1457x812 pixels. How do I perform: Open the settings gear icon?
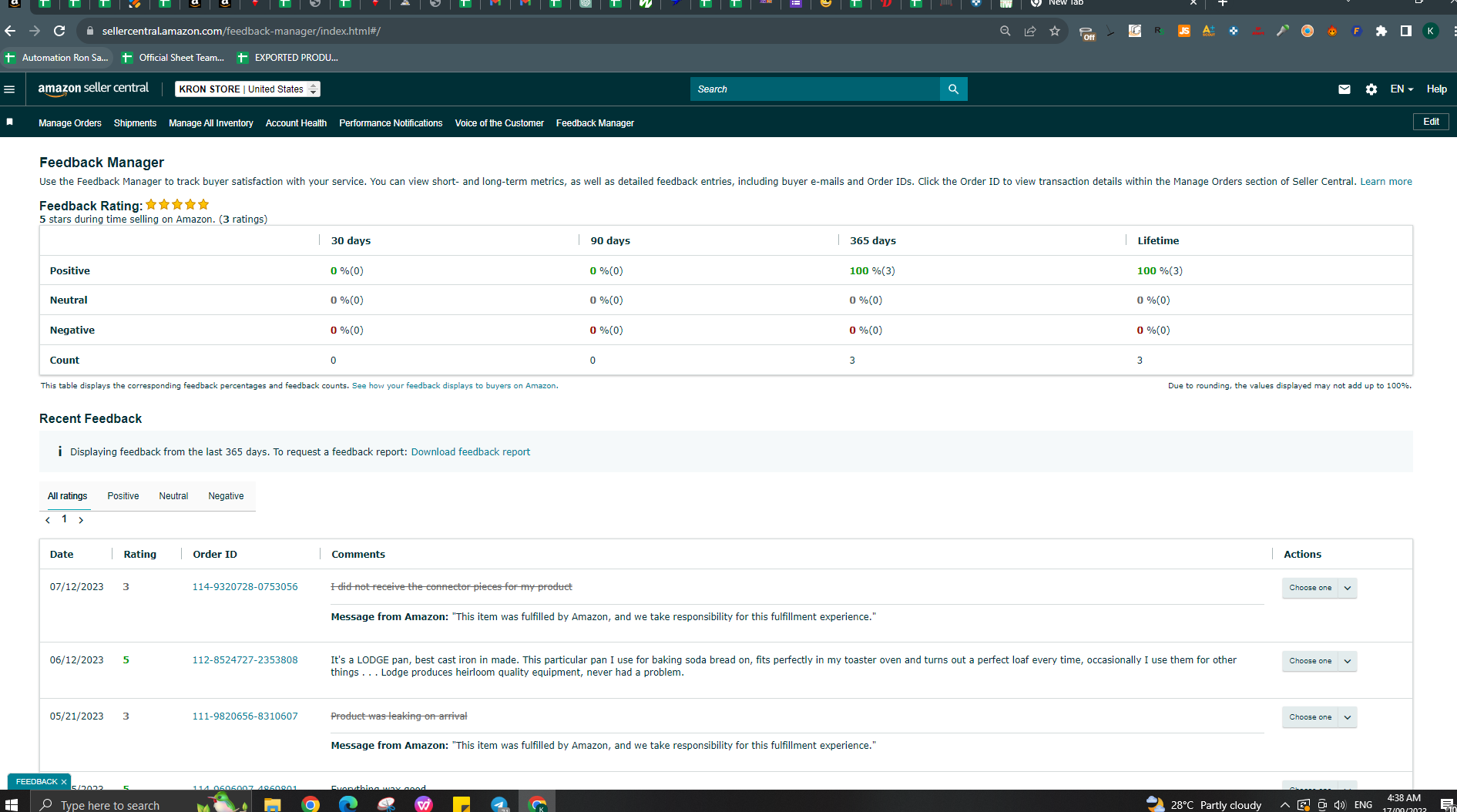click(1371, 89)
